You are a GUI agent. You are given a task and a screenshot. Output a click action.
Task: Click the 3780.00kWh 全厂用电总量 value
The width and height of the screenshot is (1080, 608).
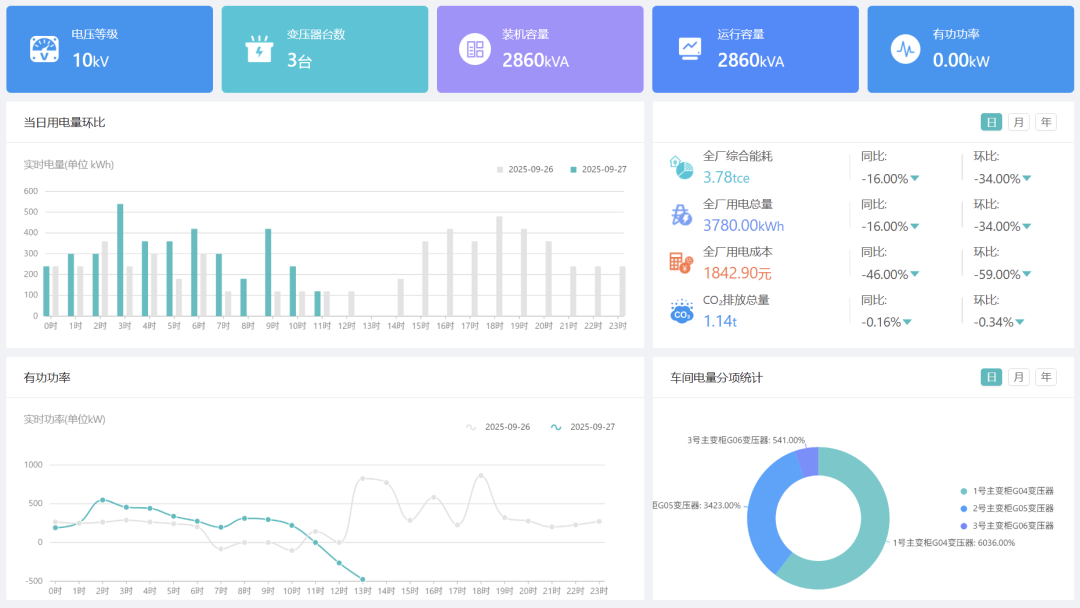point(743,226)
